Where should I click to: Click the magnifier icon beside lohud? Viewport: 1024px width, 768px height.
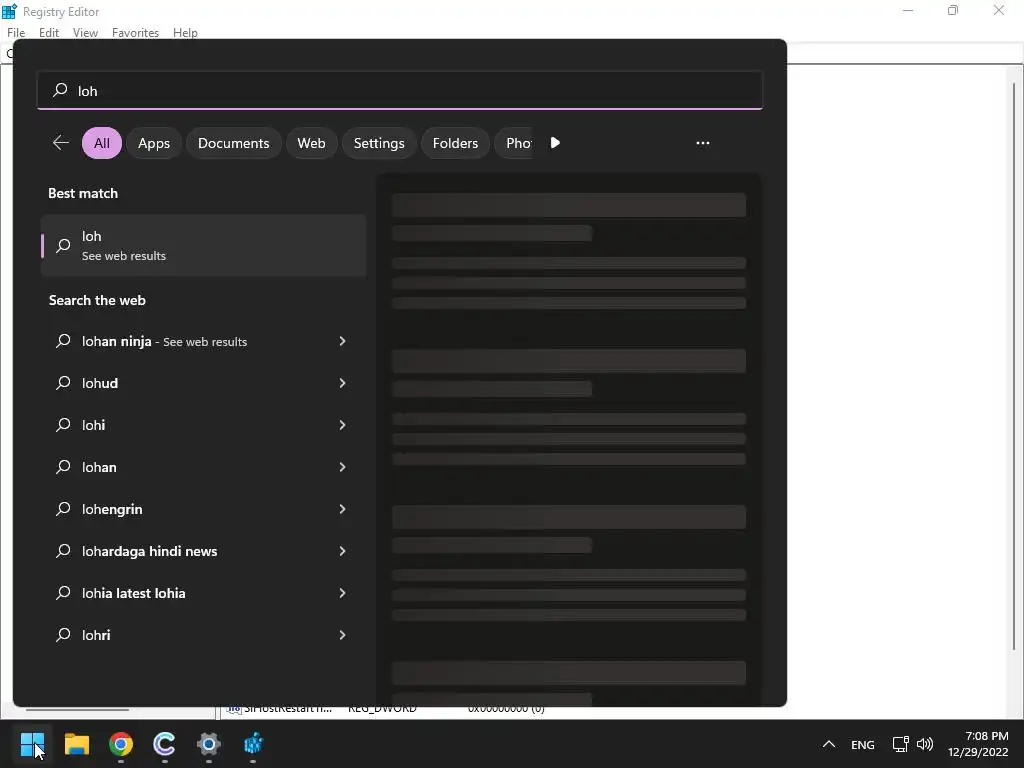63,383
